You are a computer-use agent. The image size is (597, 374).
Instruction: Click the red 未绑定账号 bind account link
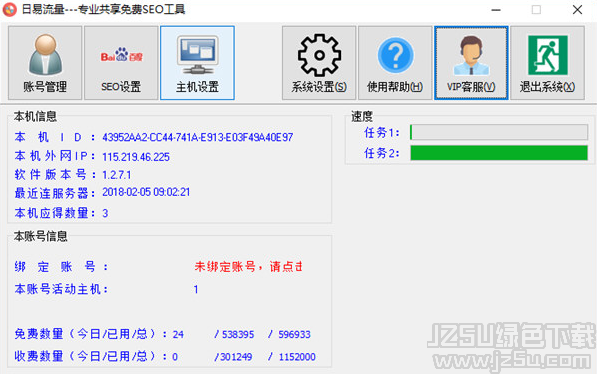(248, 267)
